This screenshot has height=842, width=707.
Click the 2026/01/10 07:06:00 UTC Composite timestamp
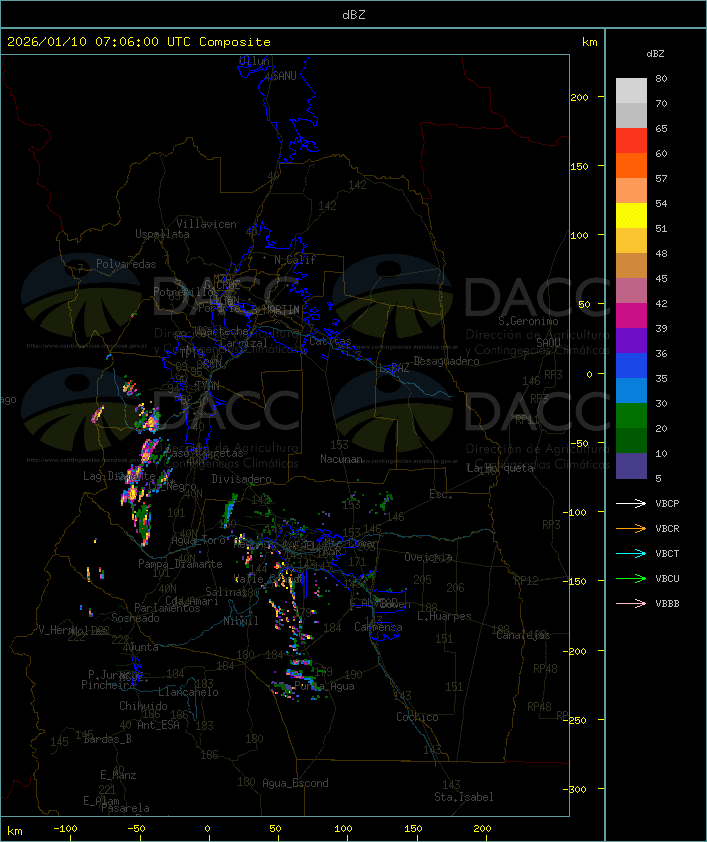139,42
